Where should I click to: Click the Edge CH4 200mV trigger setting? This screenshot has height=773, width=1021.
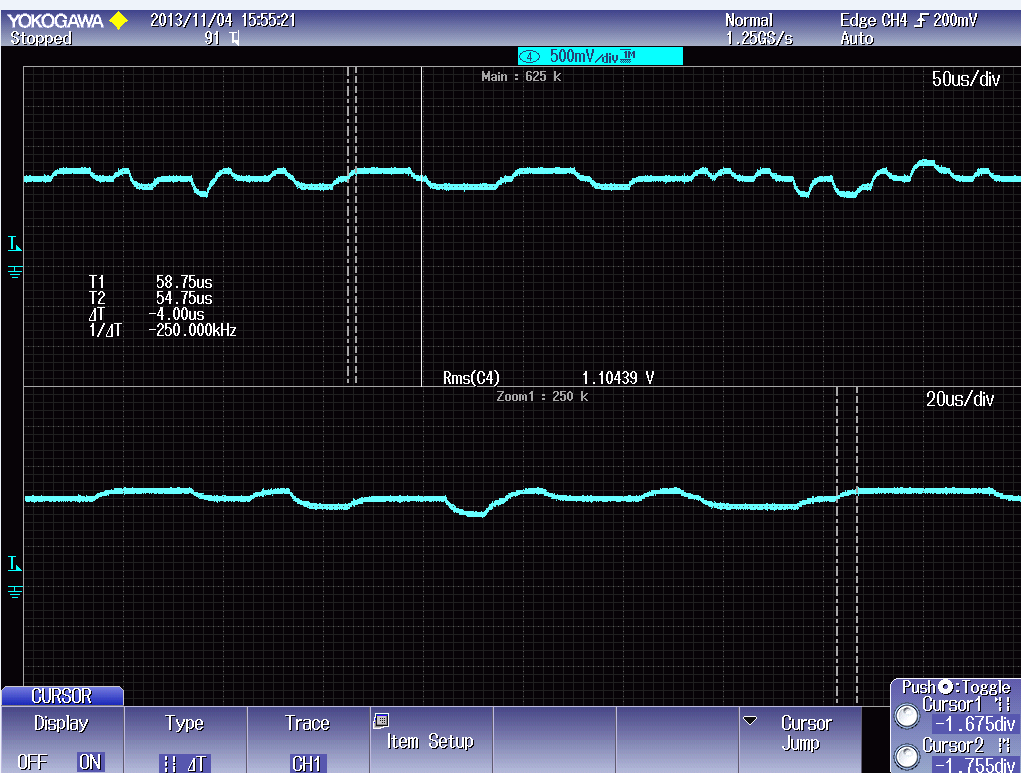[908, 20]
